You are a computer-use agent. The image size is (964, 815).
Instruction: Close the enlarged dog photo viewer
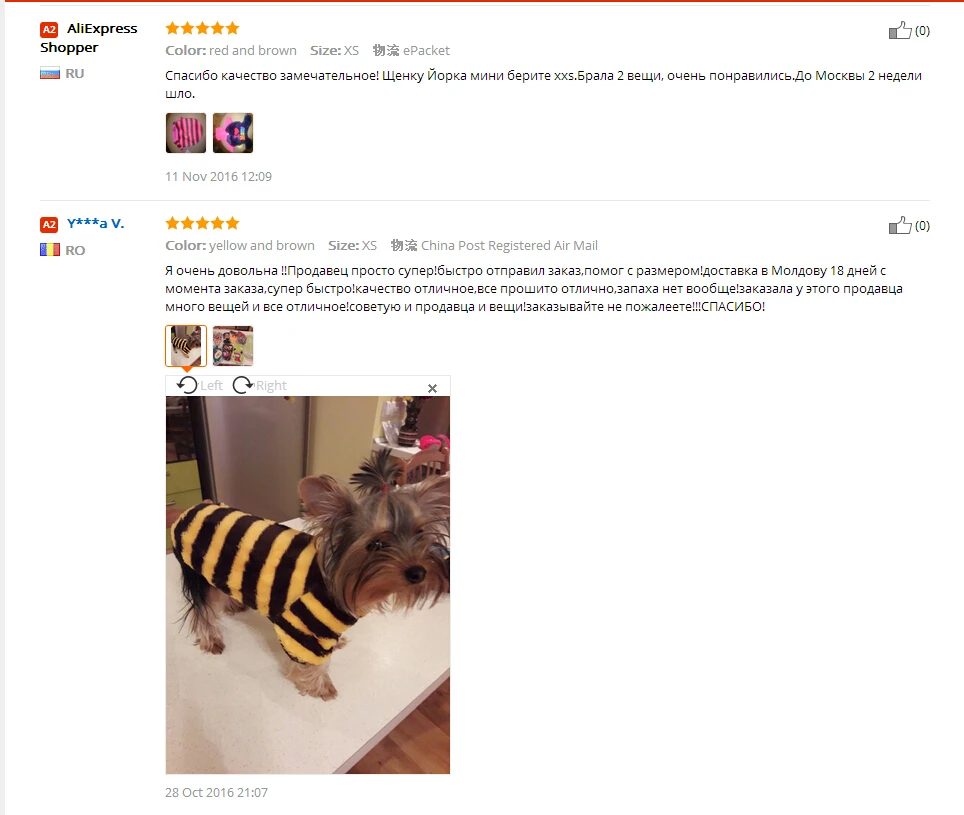(432, 388)
